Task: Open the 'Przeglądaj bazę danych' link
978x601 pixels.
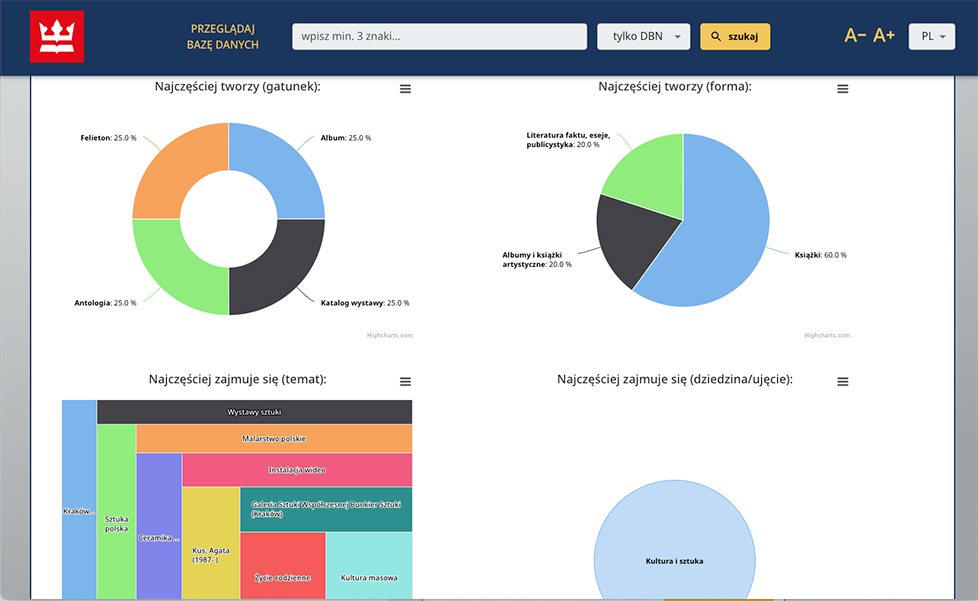Action: click(223, 37)
